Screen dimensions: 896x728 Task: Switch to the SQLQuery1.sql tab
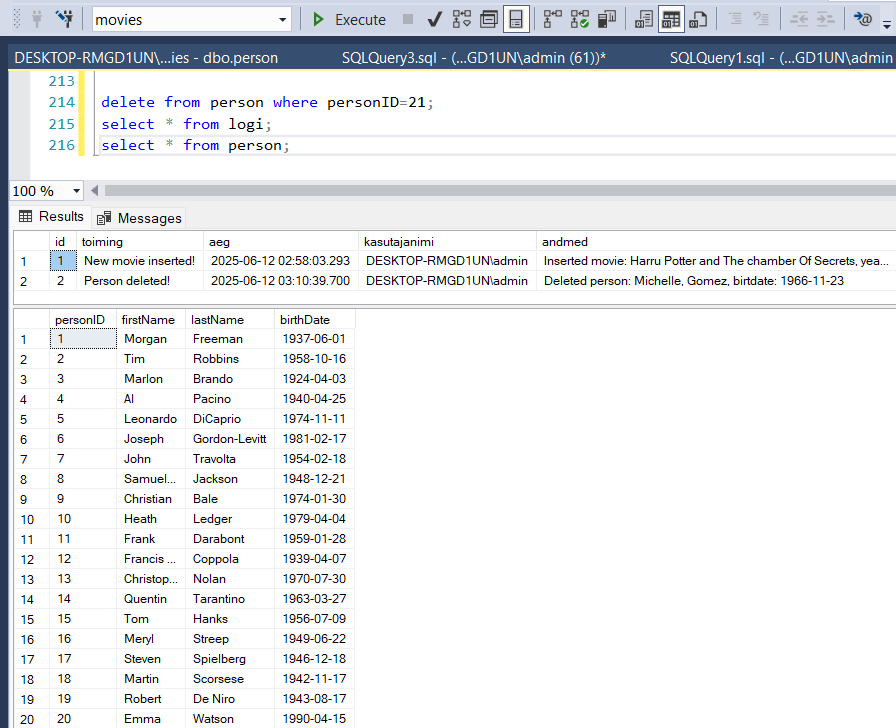coord(781,58)
